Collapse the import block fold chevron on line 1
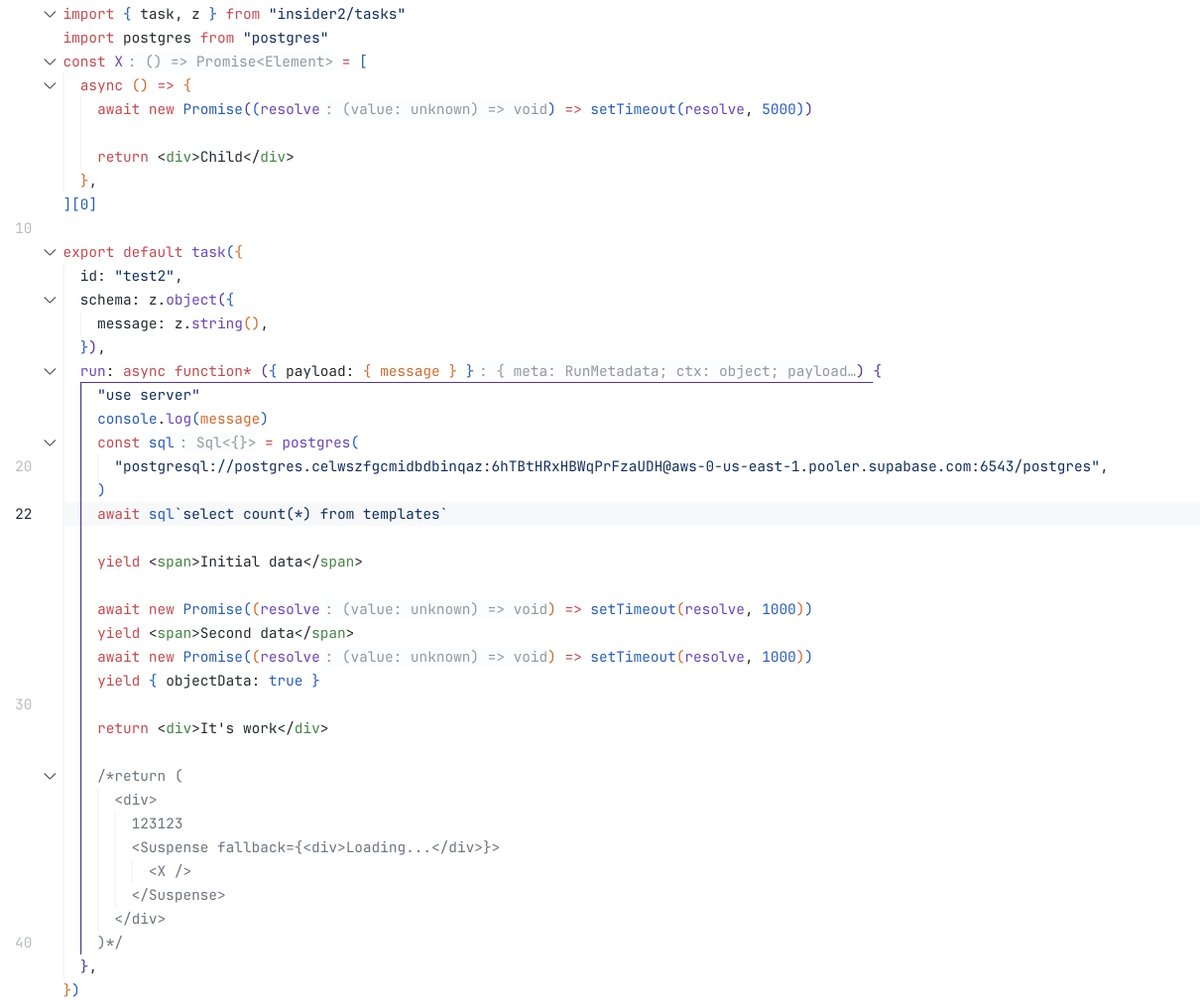Image resolution: width=1200 pixels, height=1008 pixels. pos(48,15)
